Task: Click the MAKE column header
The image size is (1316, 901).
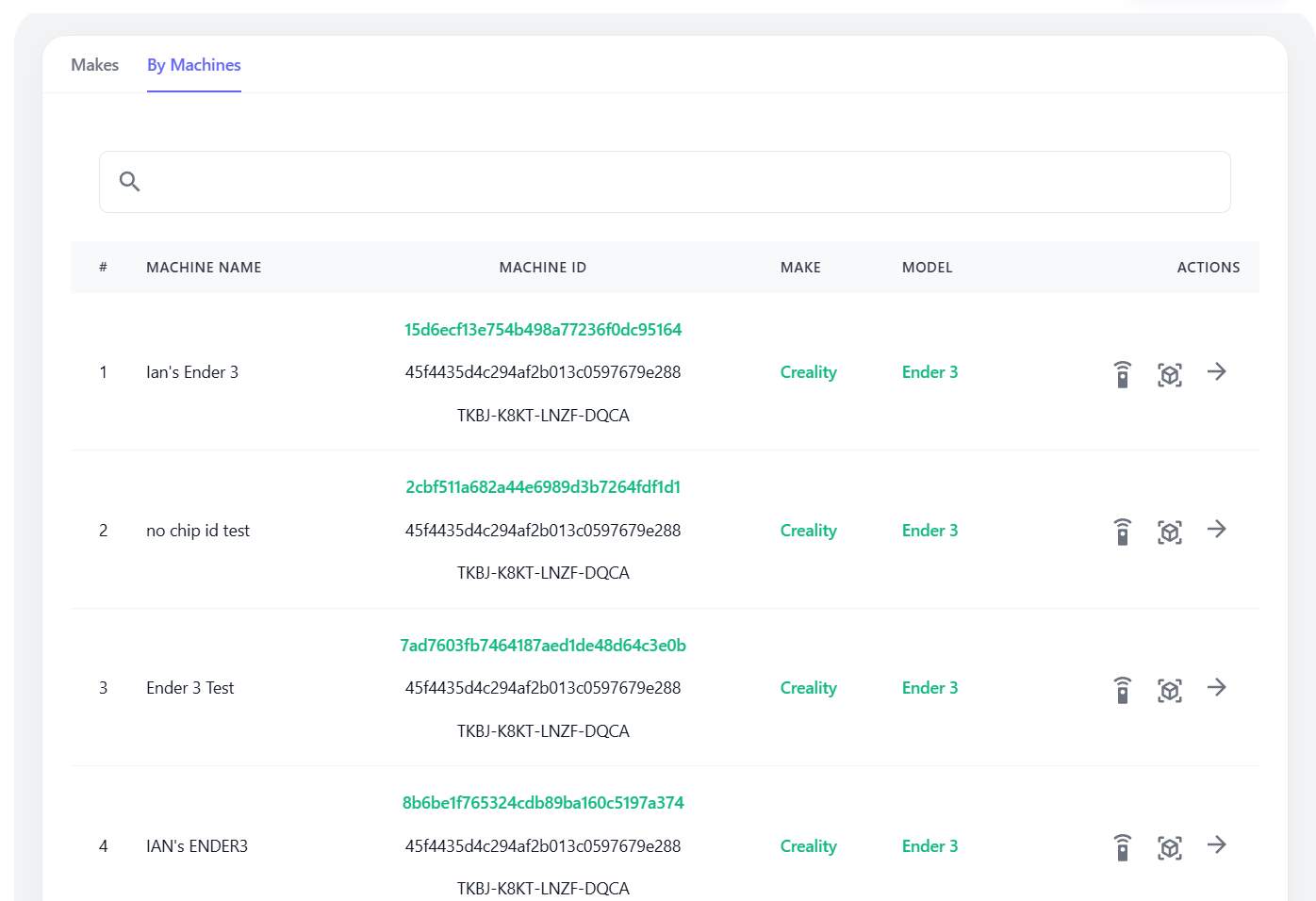Action: point(800,268)
